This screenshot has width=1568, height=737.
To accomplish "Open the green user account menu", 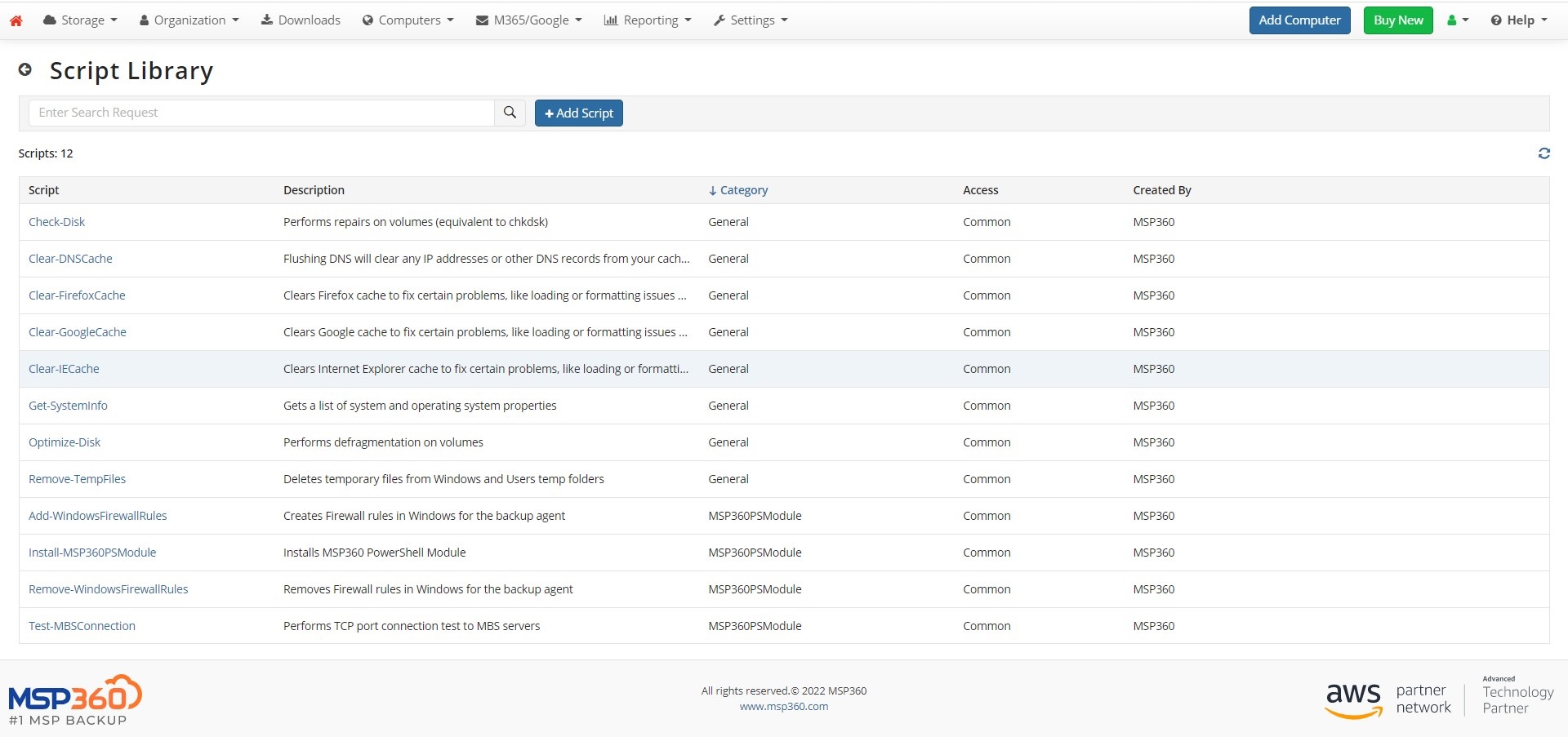I will [x=1458, y=20].
